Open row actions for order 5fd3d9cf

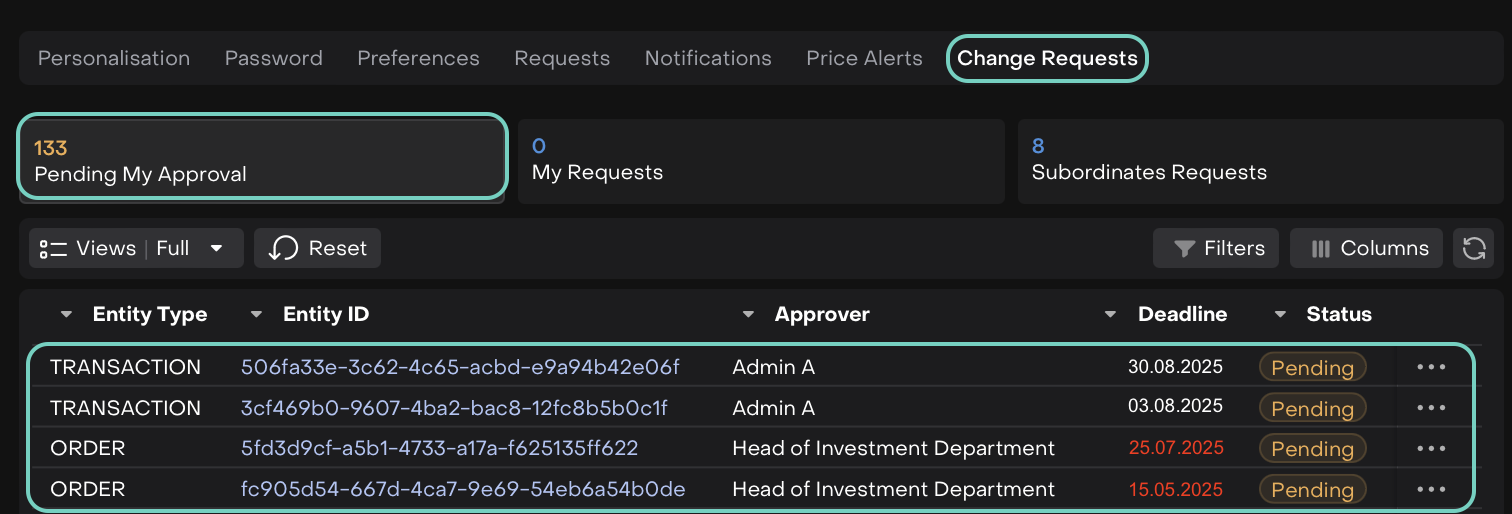click(1431, 449)
